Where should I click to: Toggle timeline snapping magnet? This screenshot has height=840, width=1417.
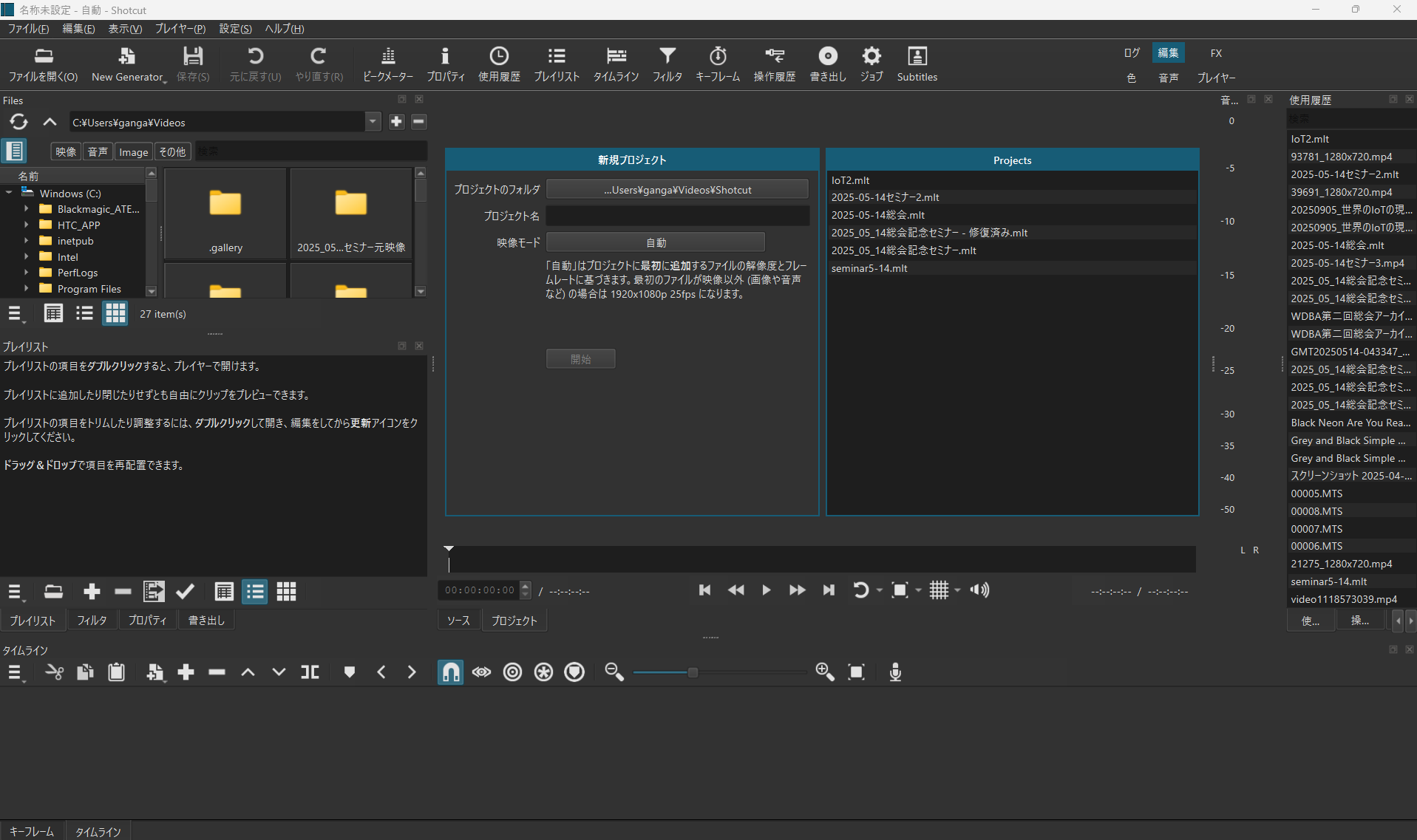pyautogui.click(x=450, y=672)
